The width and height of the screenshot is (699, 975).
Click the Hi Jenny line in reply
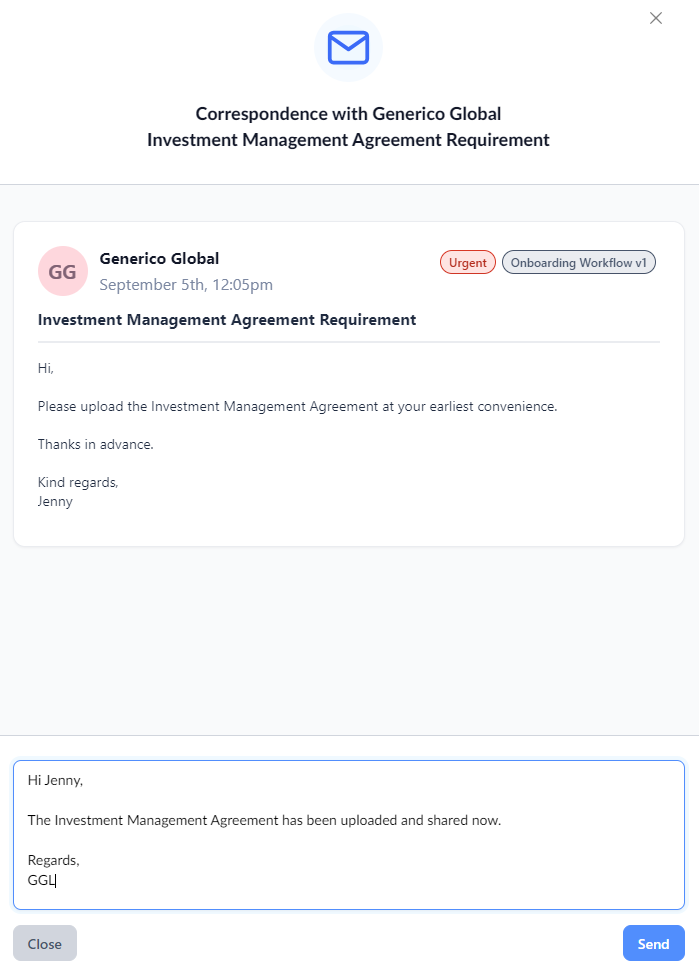coord(55,780)
